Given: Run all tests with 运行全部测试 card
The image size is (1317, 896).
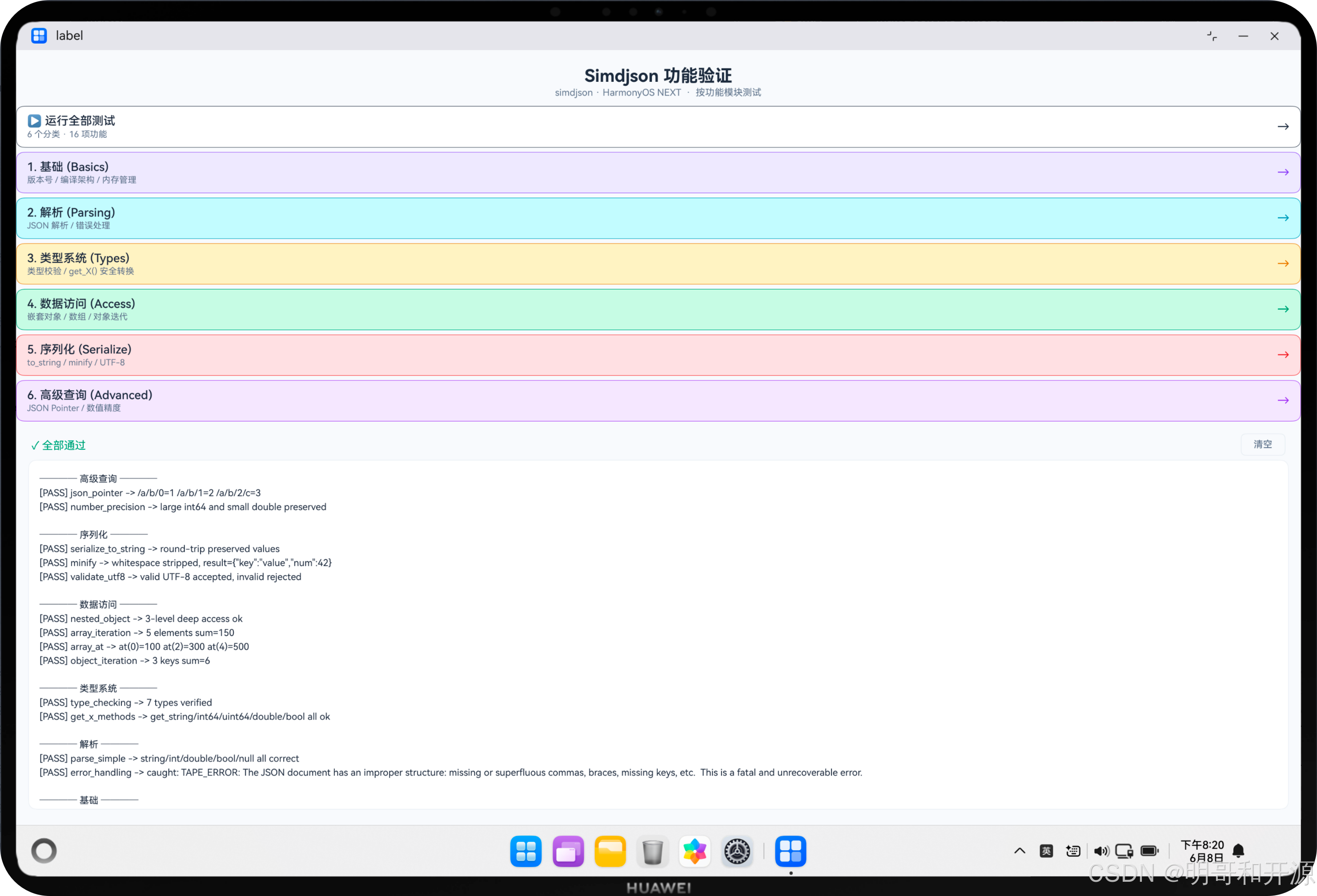Looking at the screenshot, I should coord(658,127).
